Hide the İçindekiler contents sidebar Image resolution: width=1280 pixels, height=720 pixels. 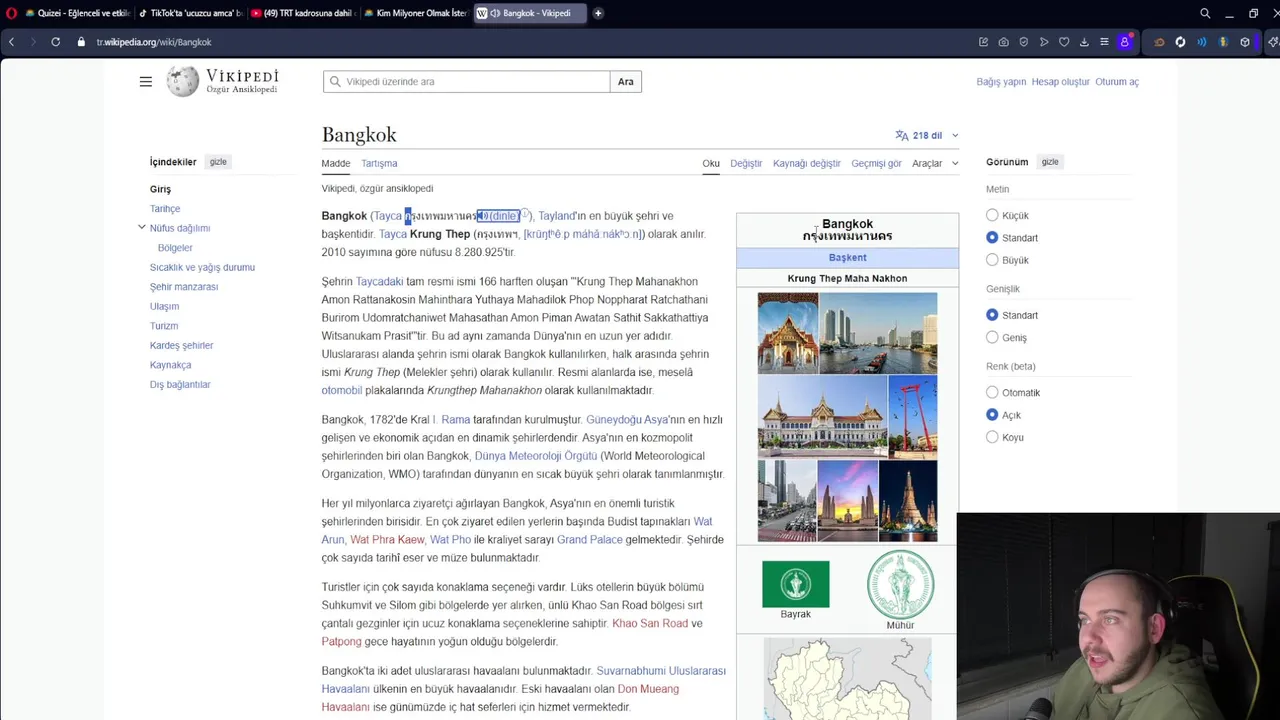click(x=218, y=162)
